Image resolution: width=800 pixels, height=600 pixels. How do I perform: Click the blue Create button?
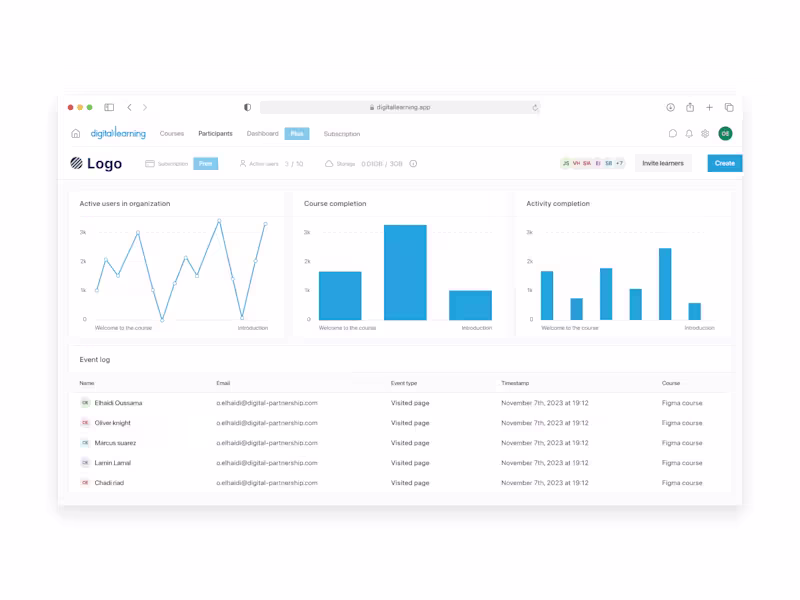tap(724, 163)
